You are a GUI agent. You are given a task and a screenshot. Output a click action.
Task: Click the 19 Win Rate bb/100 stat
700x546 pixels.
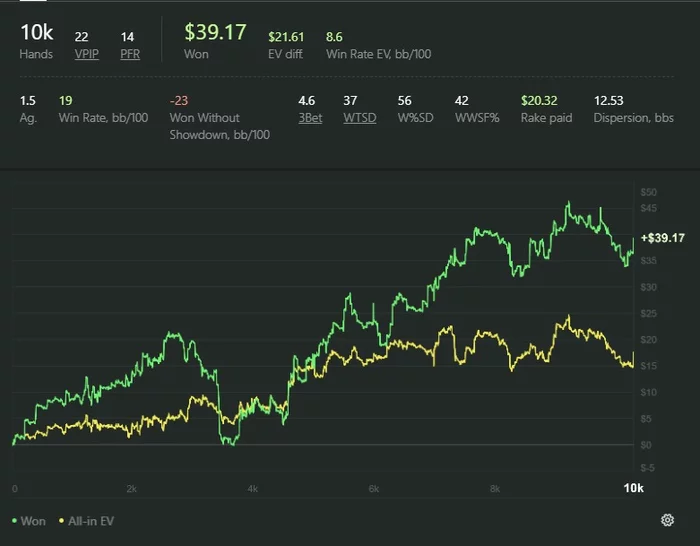pyautogui.click(x=66, y=100)
